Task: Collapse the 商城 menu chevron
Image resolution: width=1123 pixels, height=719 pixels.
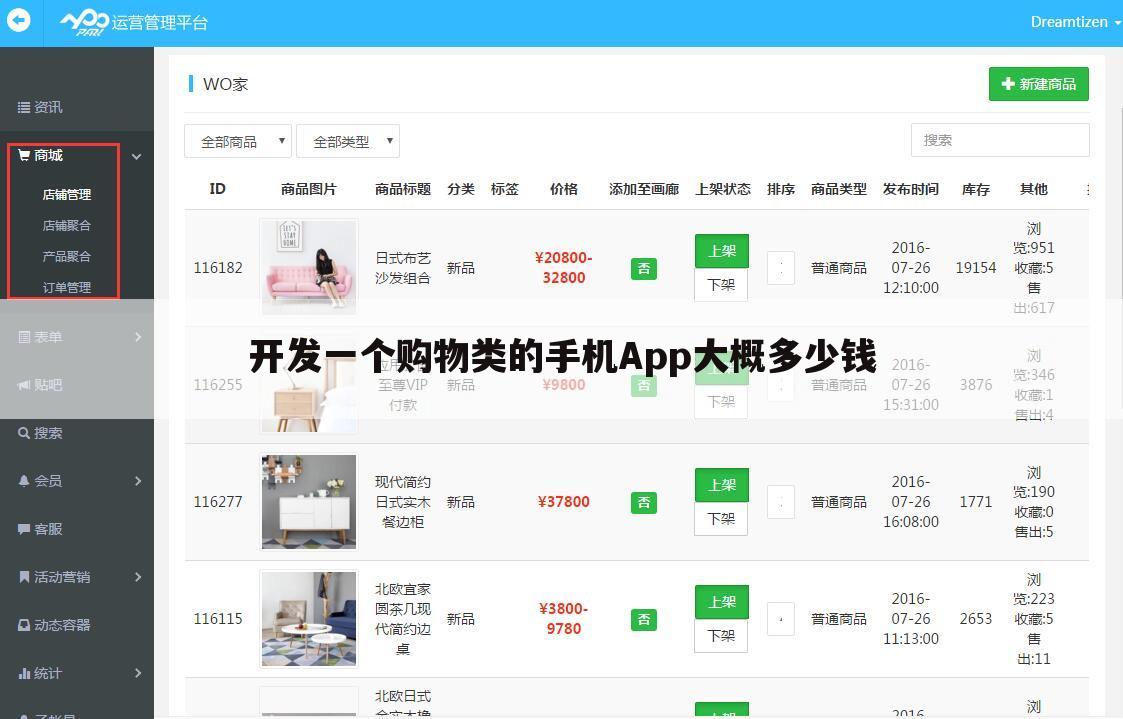Action: pyautogui.click(x=136, y=156)
